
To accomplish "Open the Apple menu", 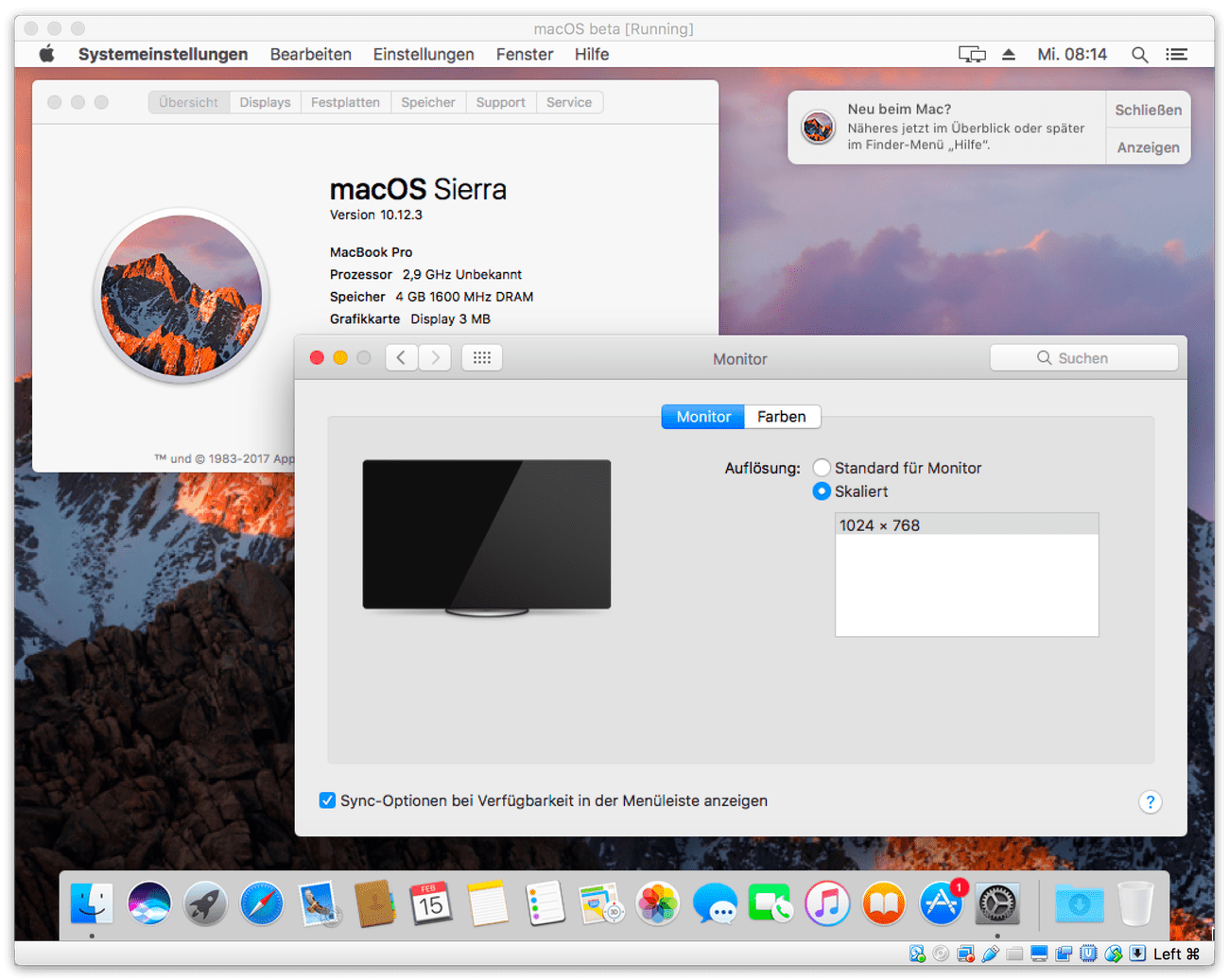I will pos(46,54).
